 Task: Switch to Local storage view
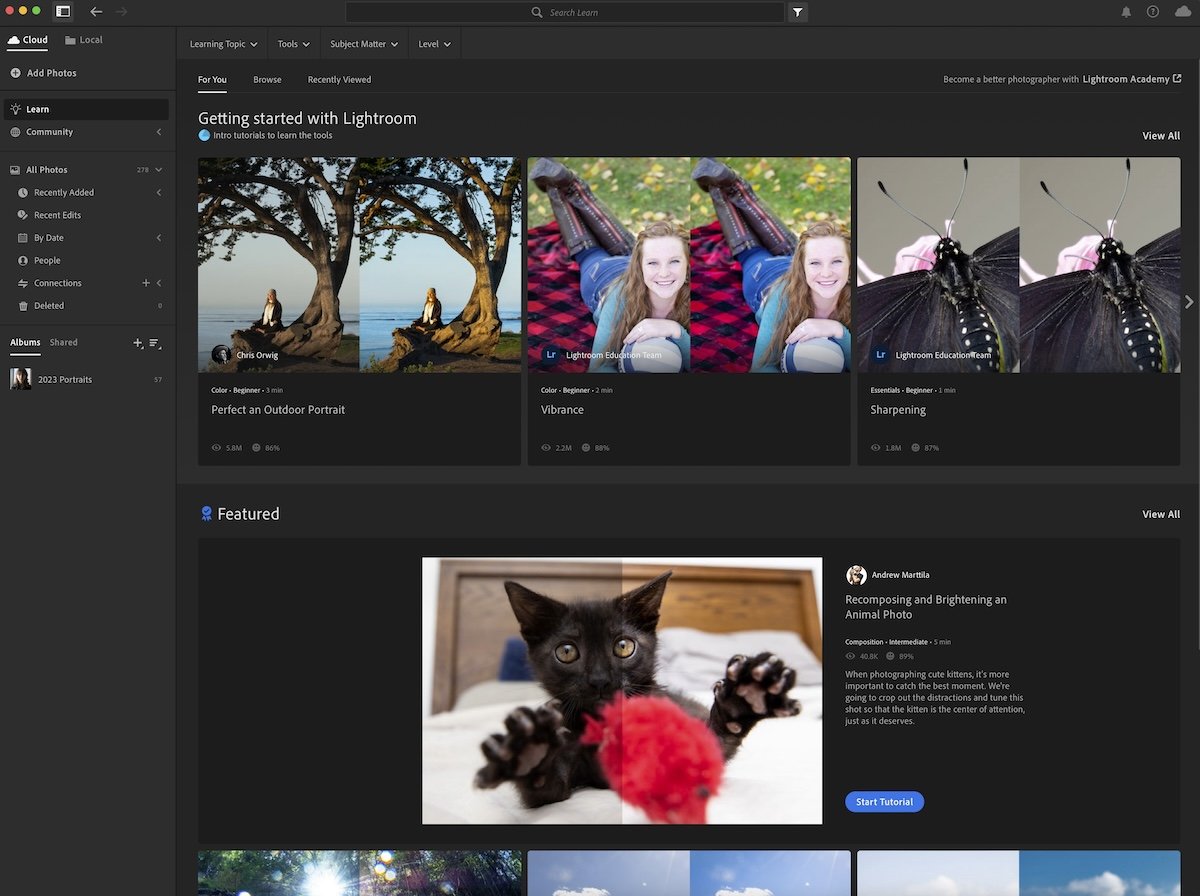tap(83, 40)
